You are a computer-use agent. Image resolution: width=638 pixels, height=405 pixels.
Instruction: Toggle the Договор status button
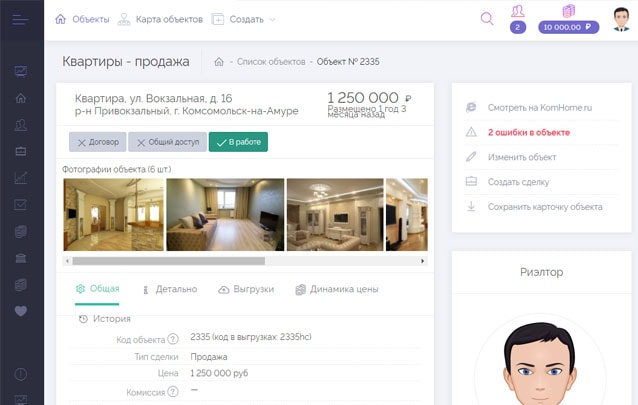coord(98,142)
